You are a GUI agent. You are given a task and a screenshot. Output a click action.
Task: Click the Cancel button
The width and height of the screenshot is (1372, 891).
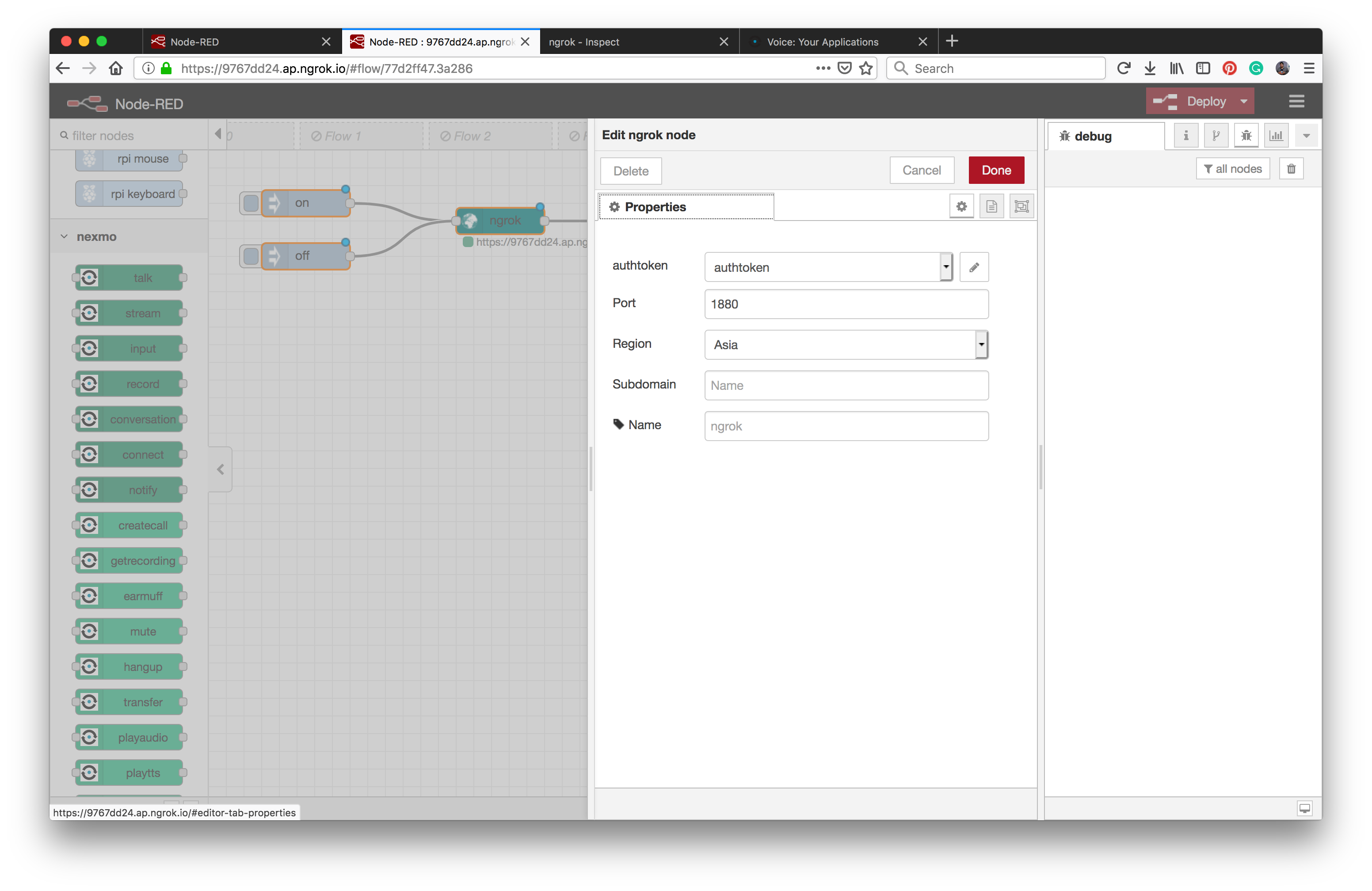[x=921, y=171]
